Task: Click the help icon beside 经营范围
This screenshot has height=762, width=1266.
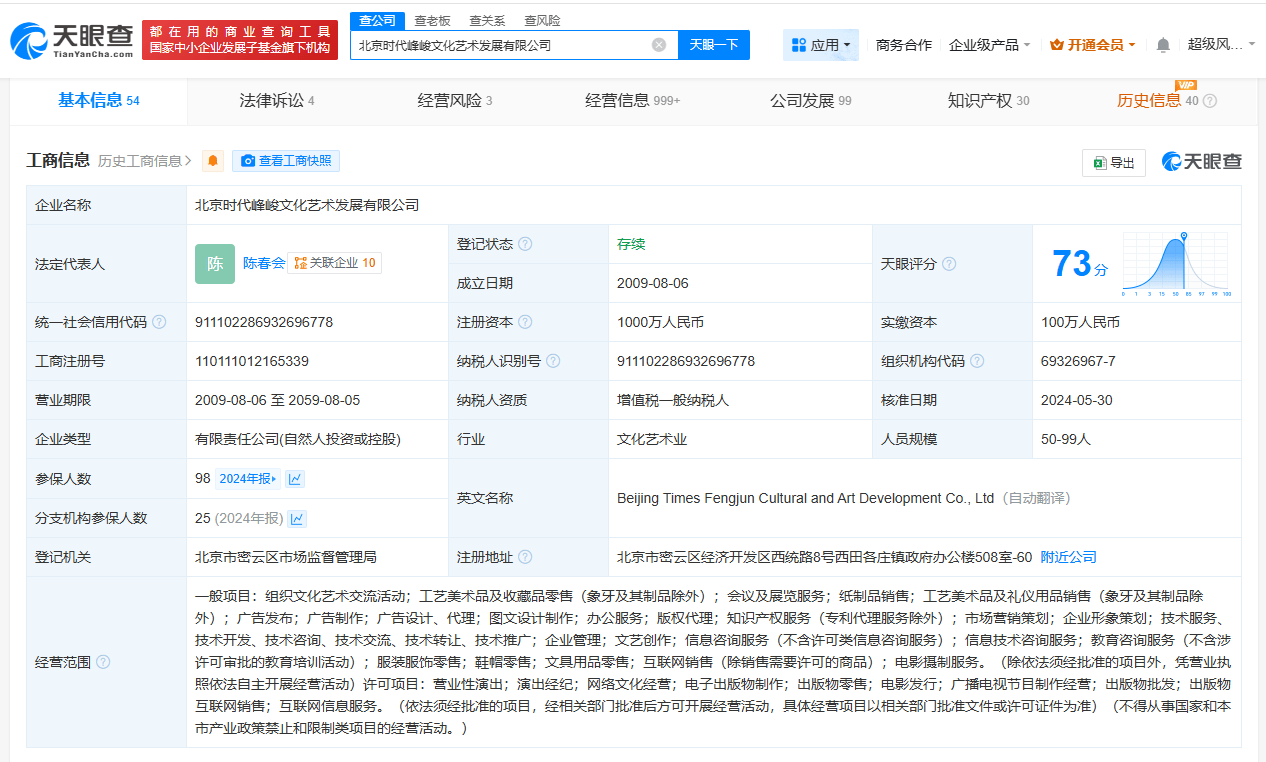Action: coord(103,662)
